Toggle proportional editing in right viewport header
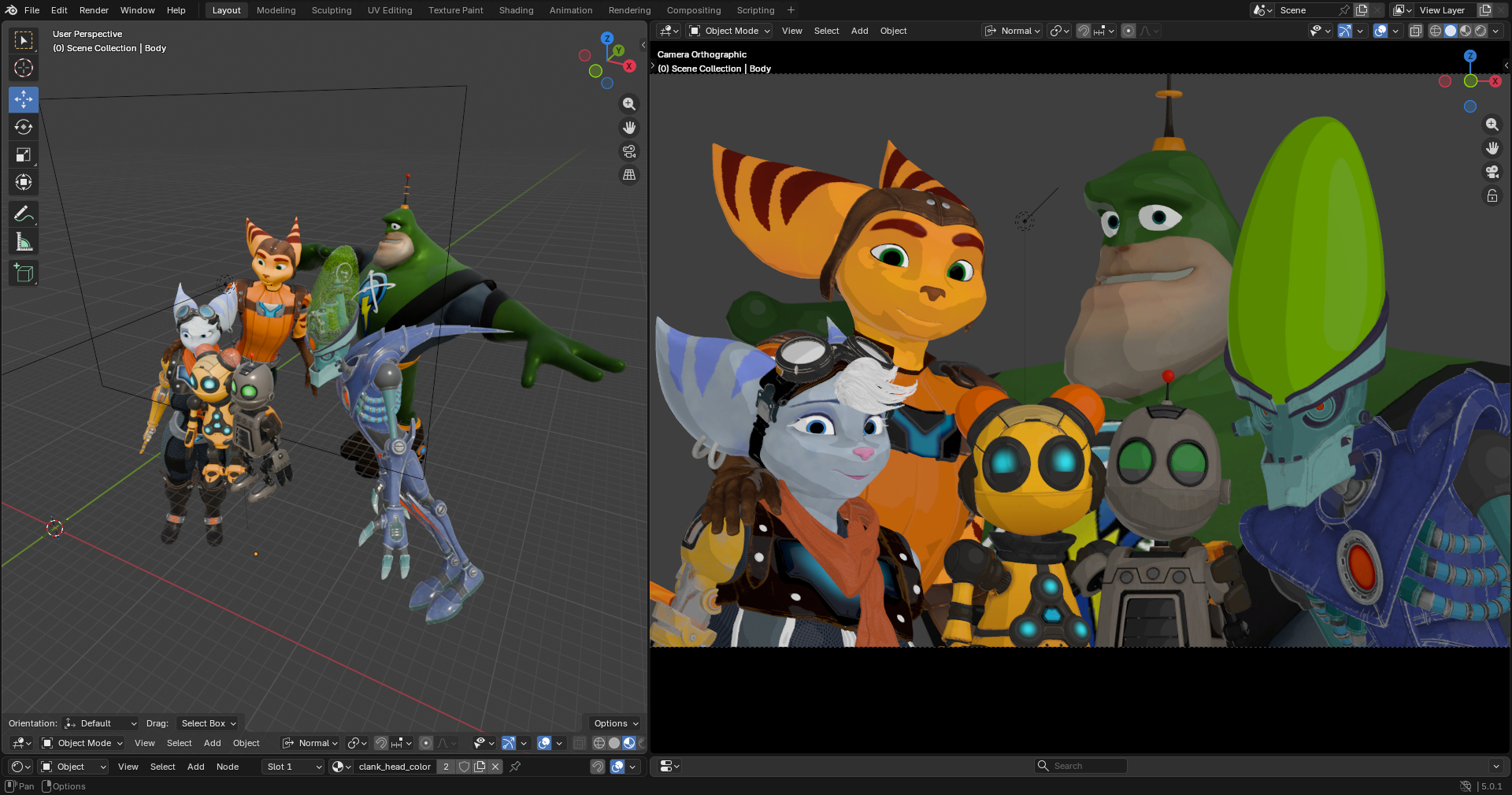Image resolution: width=1512 pixels, height=795 pixels. (1128, 31)
